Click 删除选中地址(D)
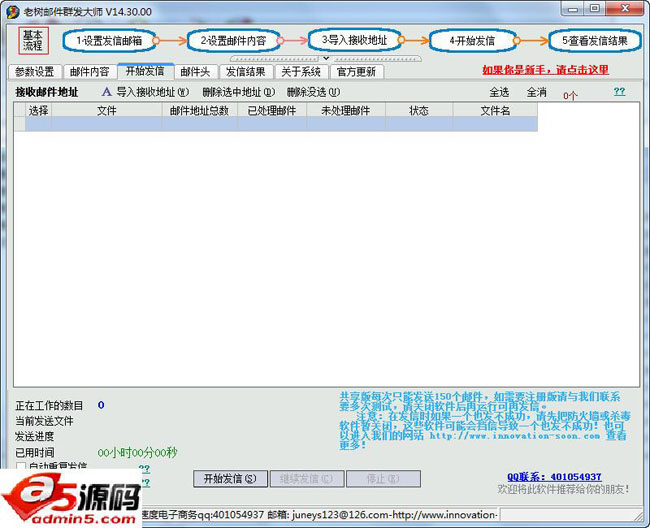The image size is (650, 528). point(239,92)
